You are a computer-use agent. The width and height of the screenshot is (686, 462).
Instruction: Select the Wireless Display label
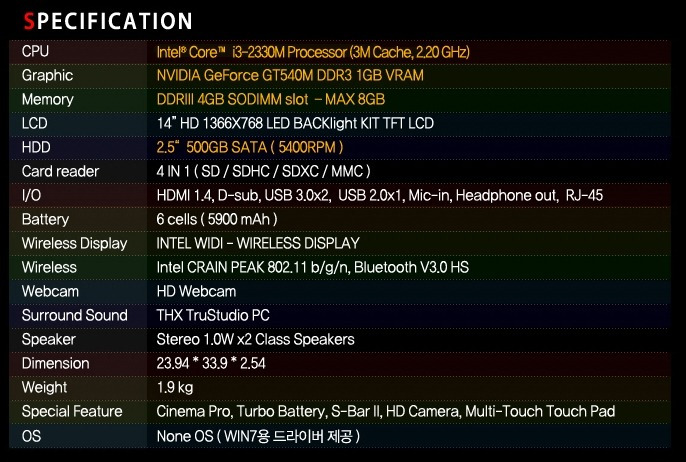pos(74,243)
